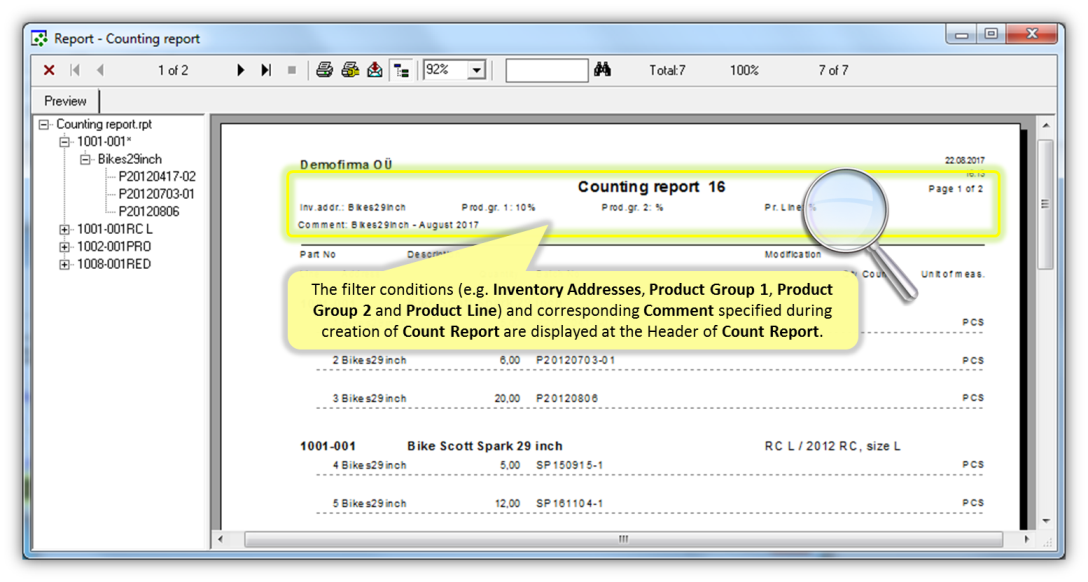Collapse the Counting report.rpt root node
This screenshot has width=1088, height=582.
(x=44, y=124)
